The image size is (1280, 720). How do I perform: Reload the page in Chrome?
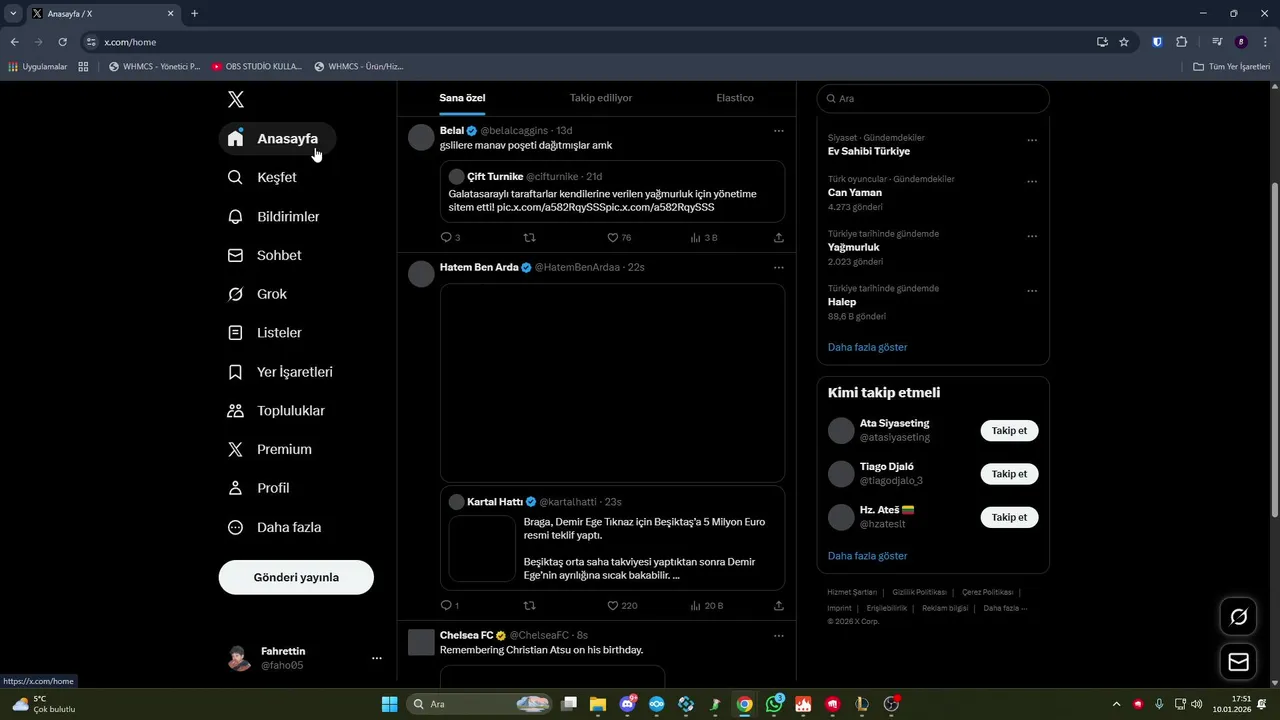[62, 42]
